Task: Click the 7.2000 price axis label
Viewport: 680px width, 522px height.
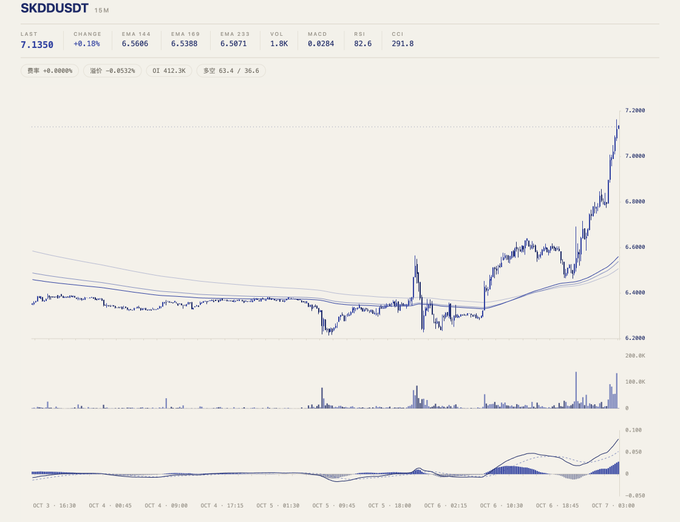Action: click(x=635, y=111)
